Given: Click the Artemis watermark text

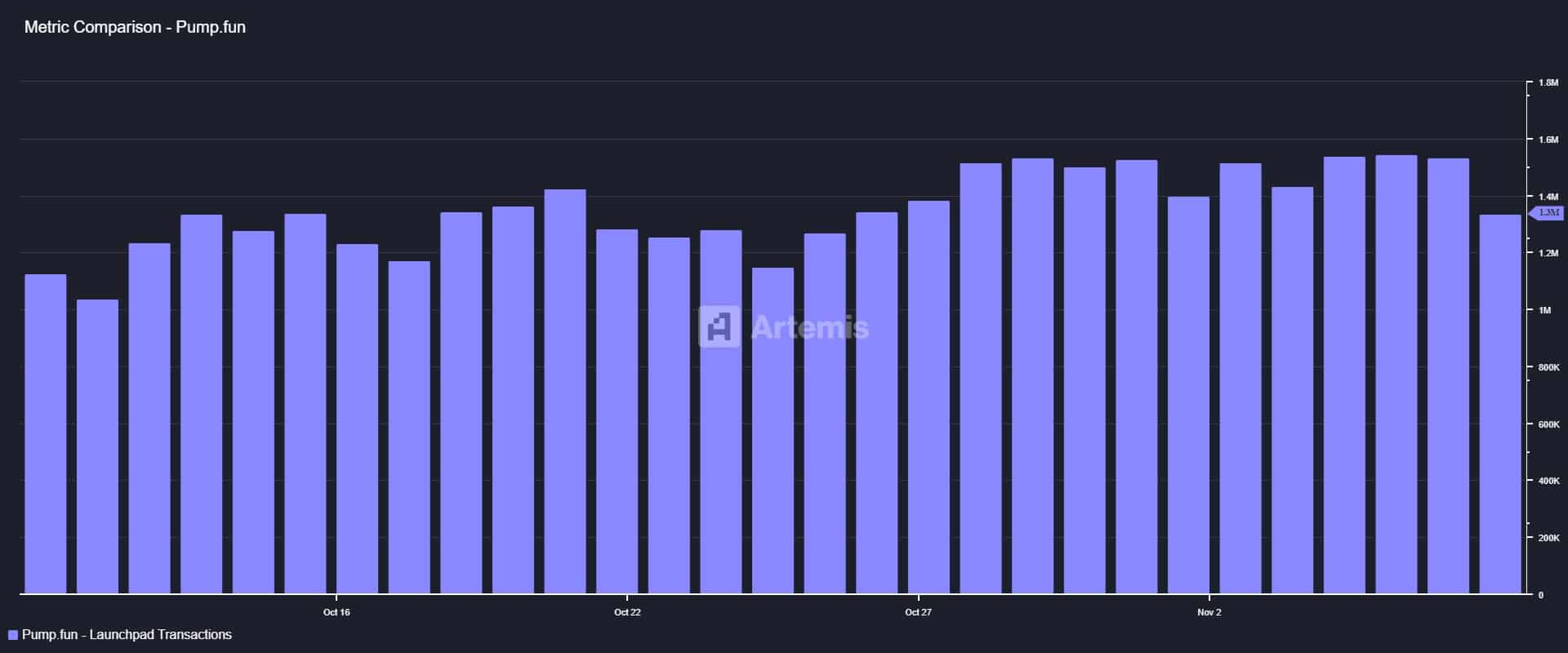Looking at the screenshot, I should pyautogui.click(x=809, y=327).
